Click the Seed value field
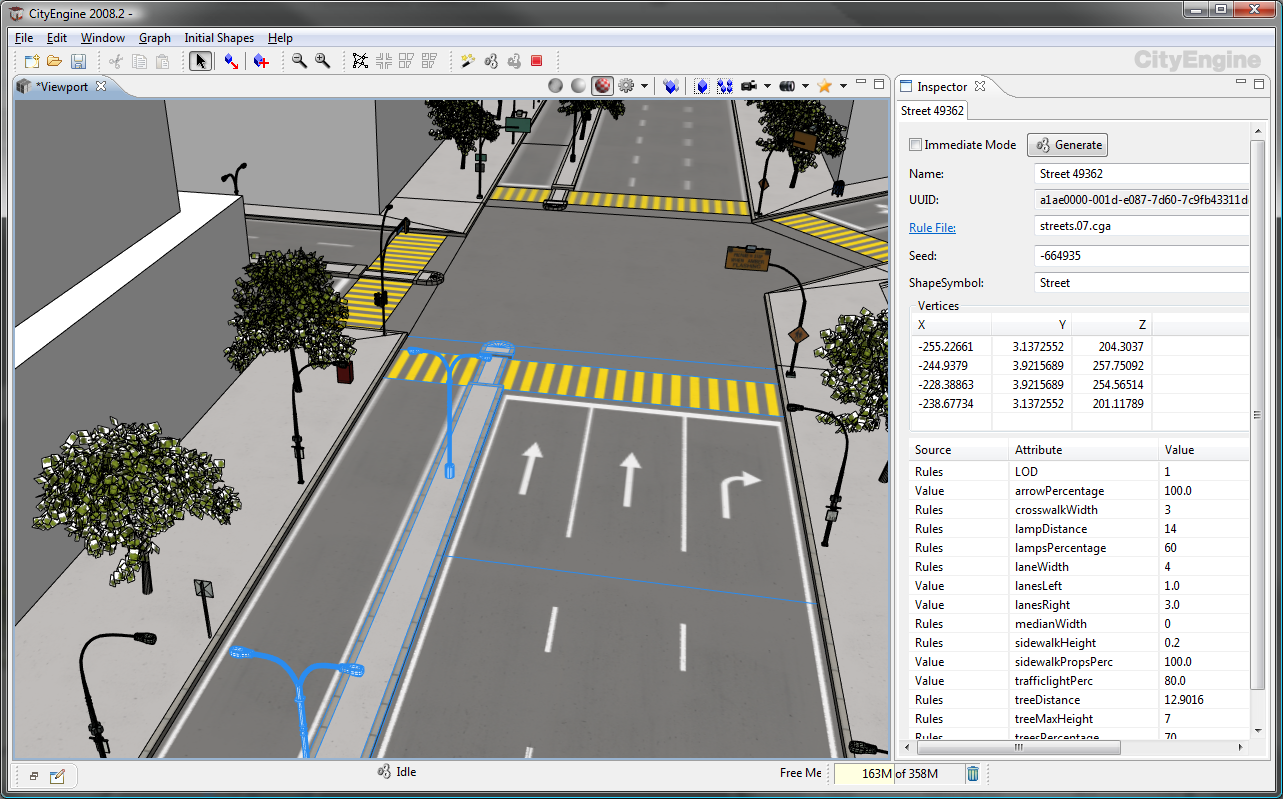 (1140, 256)
